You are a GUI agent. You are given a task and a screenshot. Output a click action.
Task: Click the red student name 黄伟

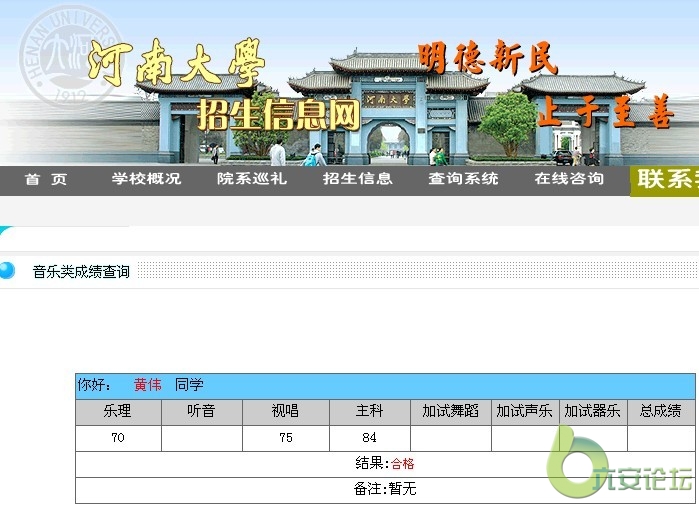(x=147, y=385)
